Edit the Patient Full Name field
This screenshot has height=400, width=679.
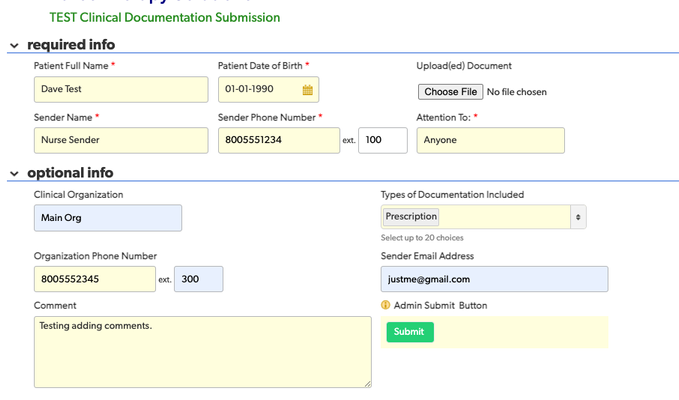tap(121, 90)
